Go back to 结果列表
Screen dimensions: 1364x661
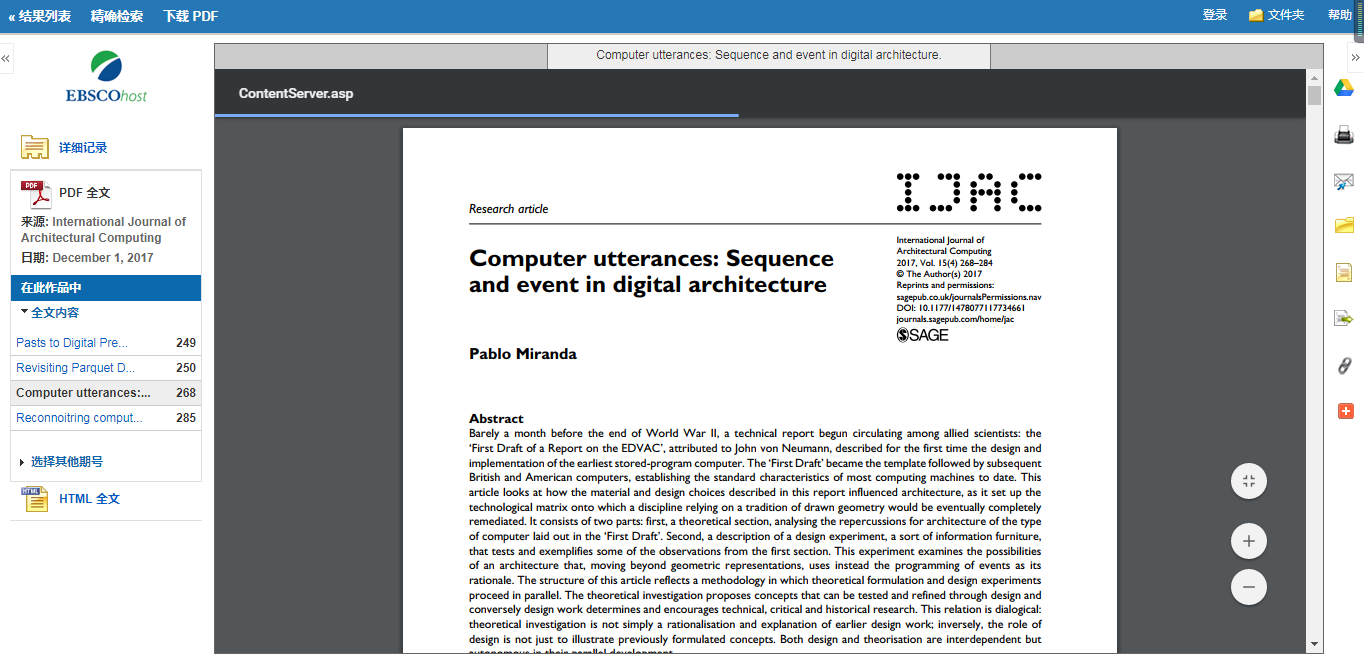pyautogui.click(x=40, y=16)
